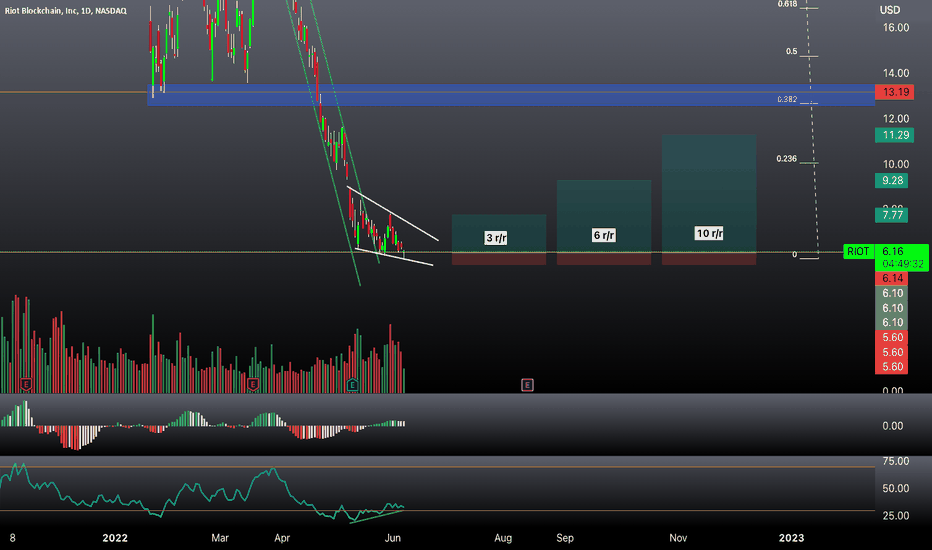Click the 14.00 price axis value
Screen dimensions: 932x550
(x=896, y=73)
